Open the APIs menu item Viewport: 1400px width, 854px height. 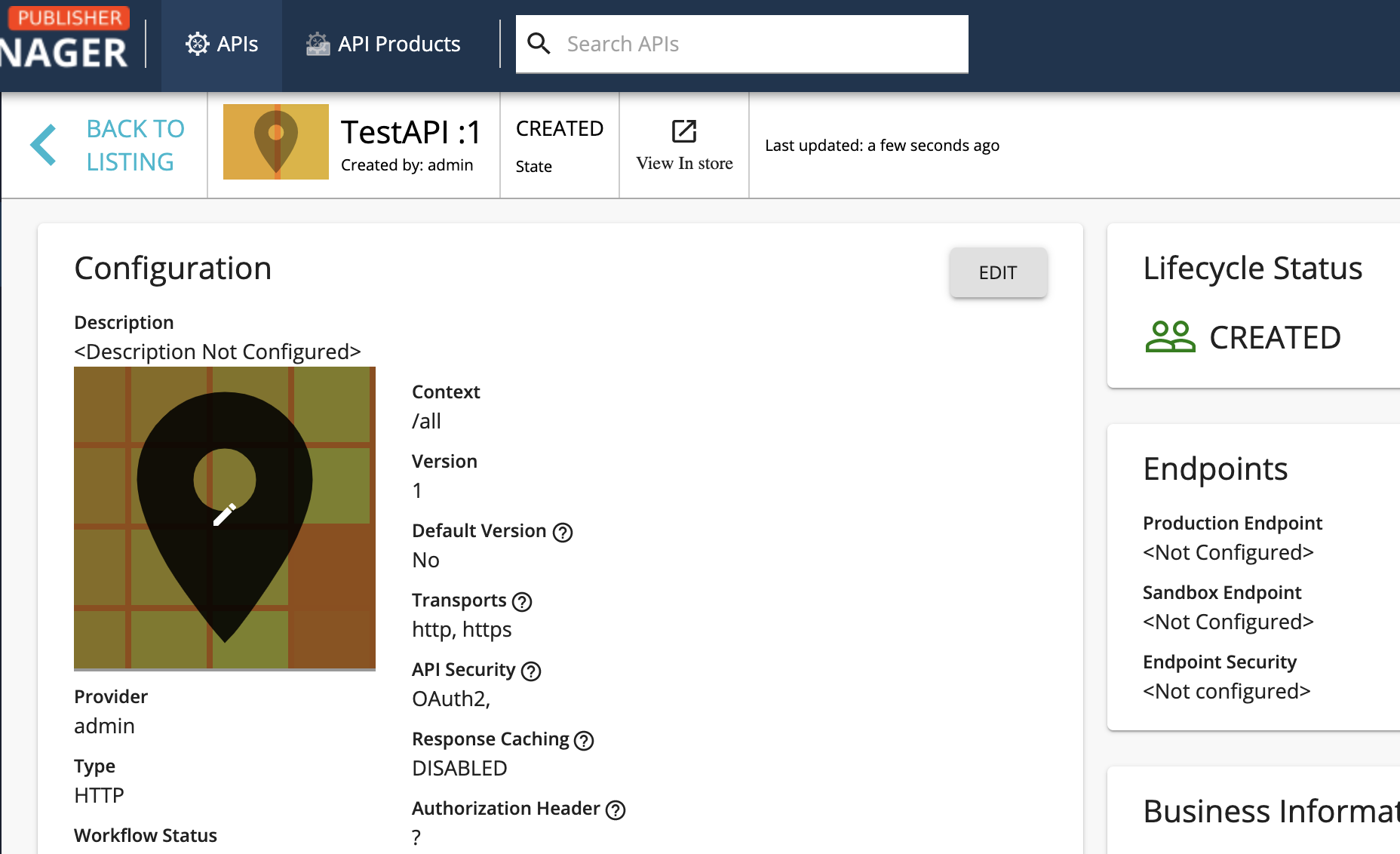click(222, 45)
